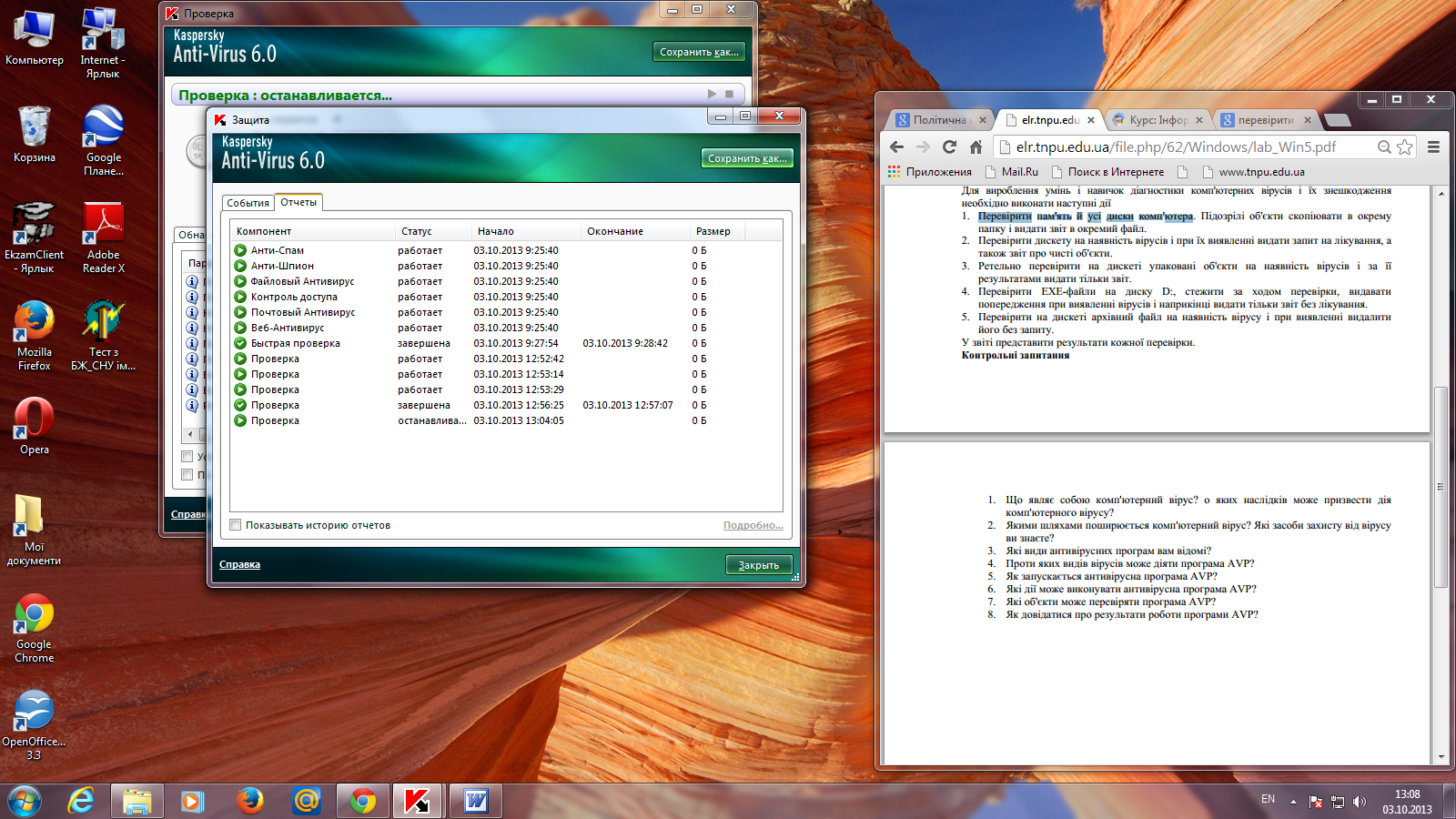Image resolution: width=1456 pixels, height=819 pixels.
Task: Click the PDF vertical scrollbar in Chrome
Action: tap(1441, 487)
